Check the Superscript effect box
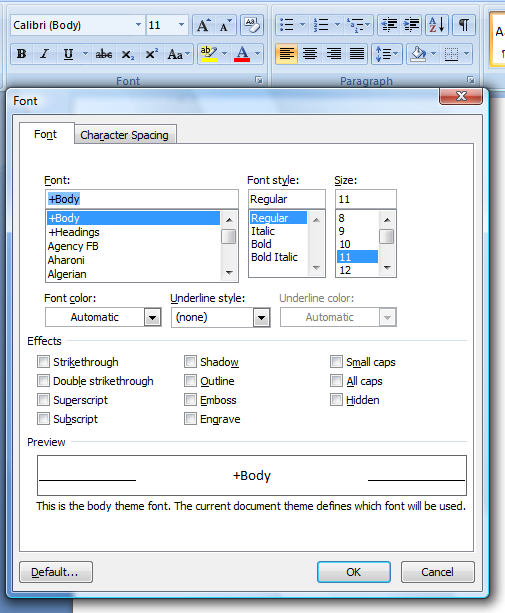The height and width of the screenshot is (613, 505). pyautogui.click(x=43, y=400)
